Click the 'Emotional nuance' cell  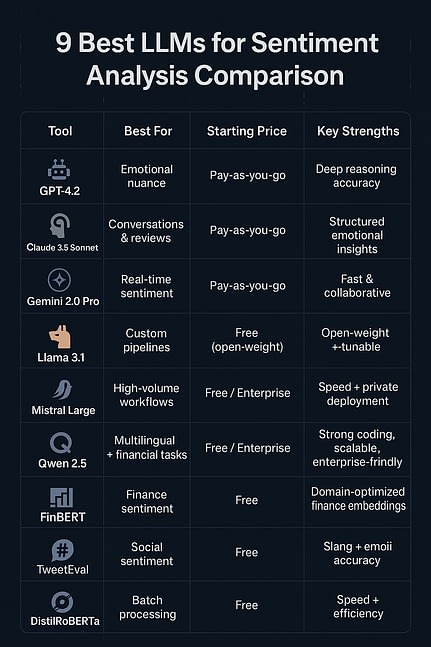tap(146, 176)
